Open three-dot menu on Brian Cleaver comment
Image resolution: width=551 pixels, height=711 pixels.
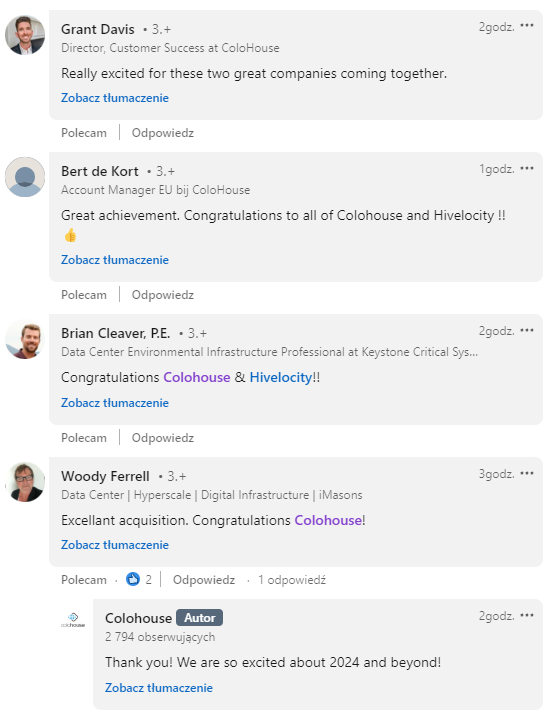(x=527, y=330)
